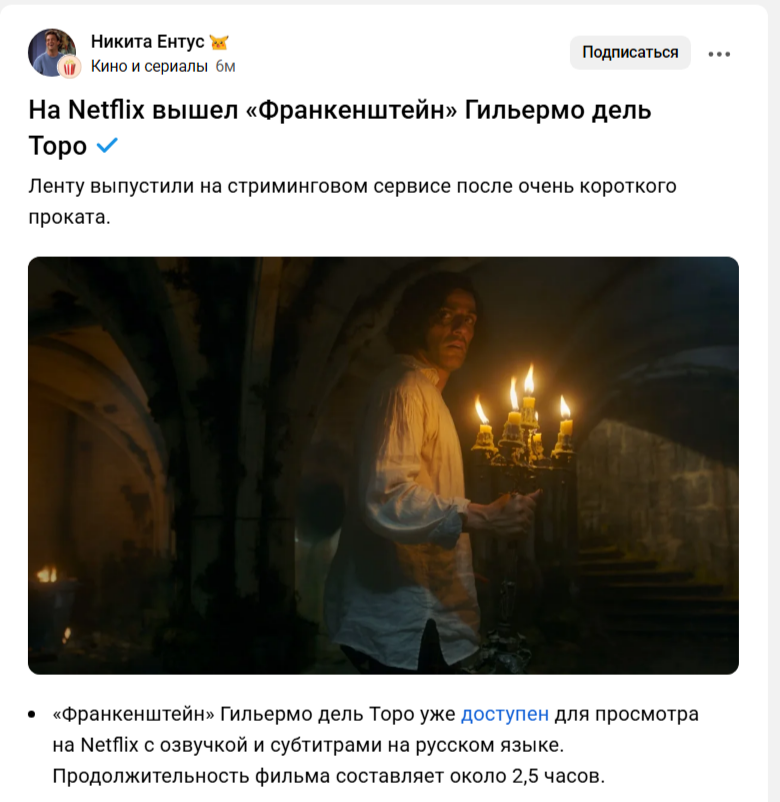
Task: Open the post options three-dots menu
Action: point(719,54)
